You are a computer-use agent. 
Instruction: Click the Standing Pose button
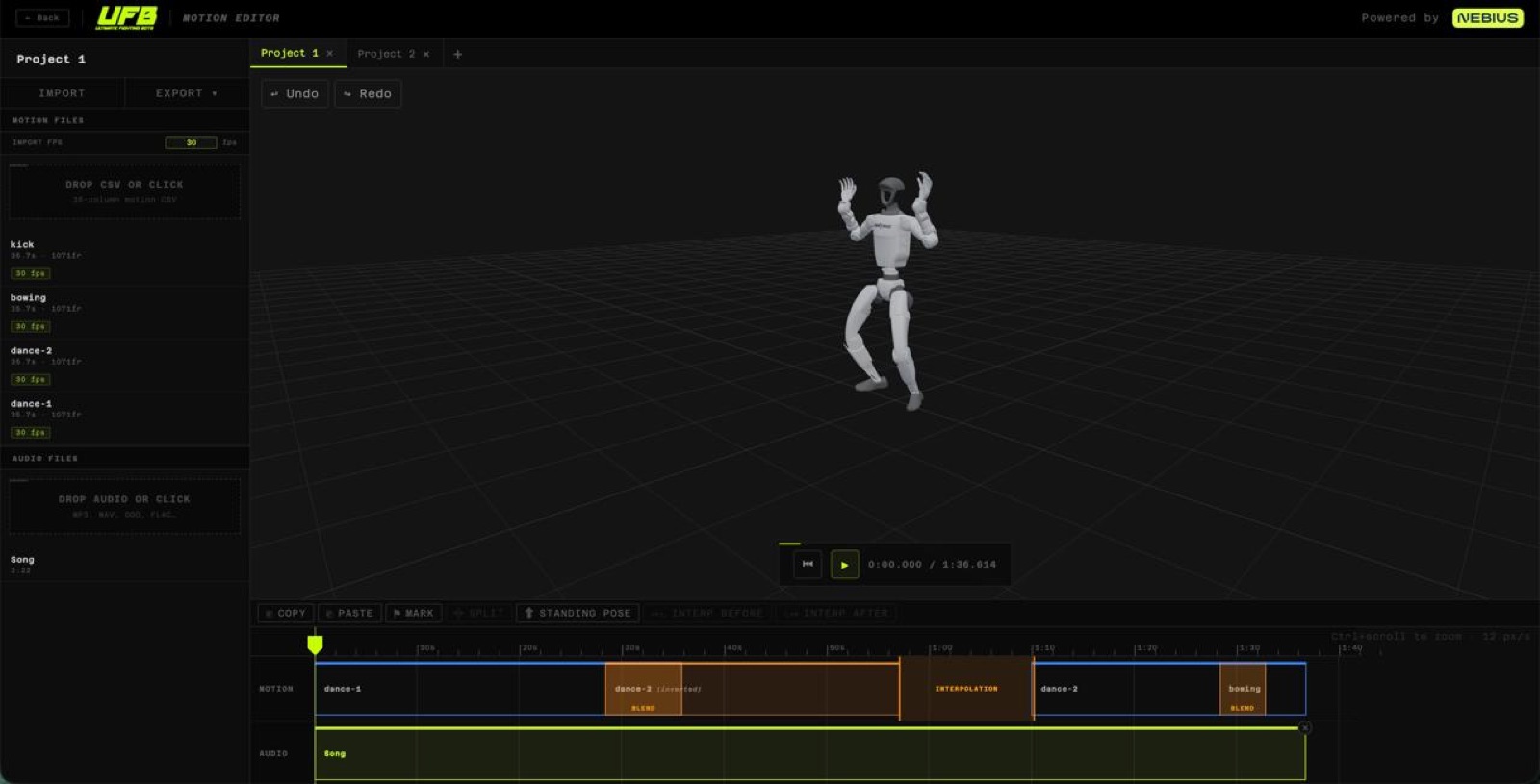(577, 613)
